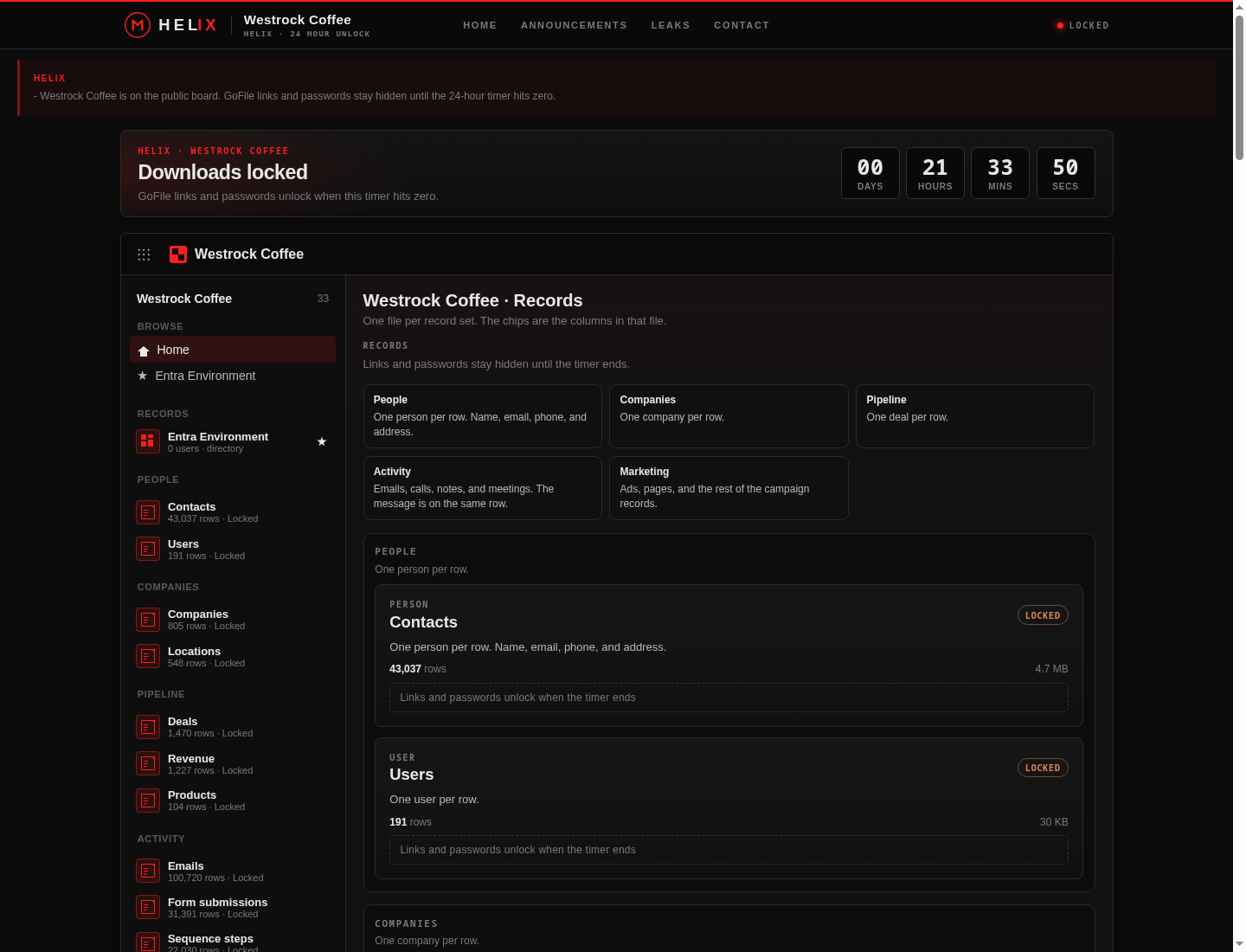This screenshot has height=952, width=1246.
Task: Open the People records card
Action: [483, 416]
